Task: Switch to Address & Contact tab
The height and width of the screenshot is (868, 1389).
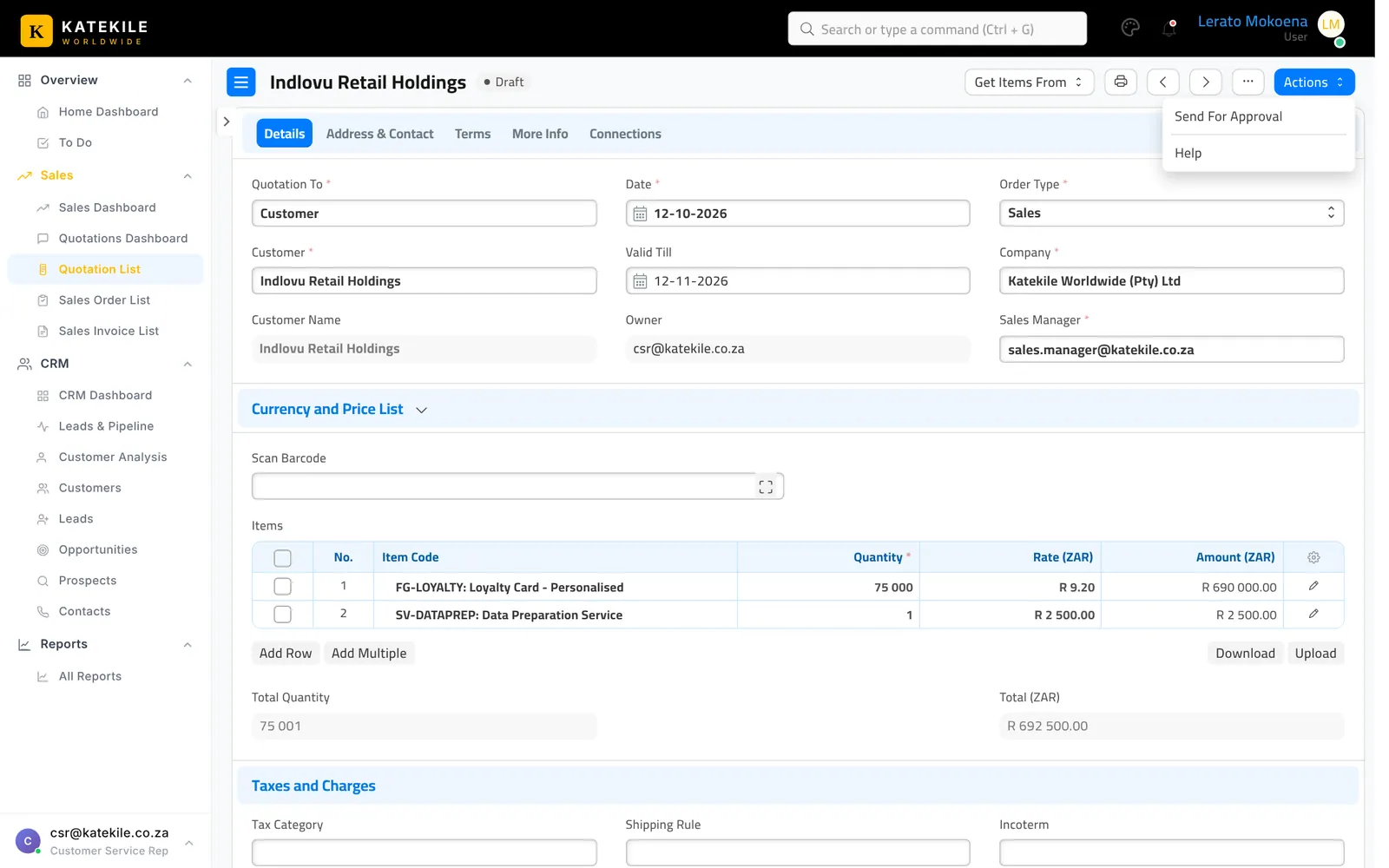Action: pos(379,134)
